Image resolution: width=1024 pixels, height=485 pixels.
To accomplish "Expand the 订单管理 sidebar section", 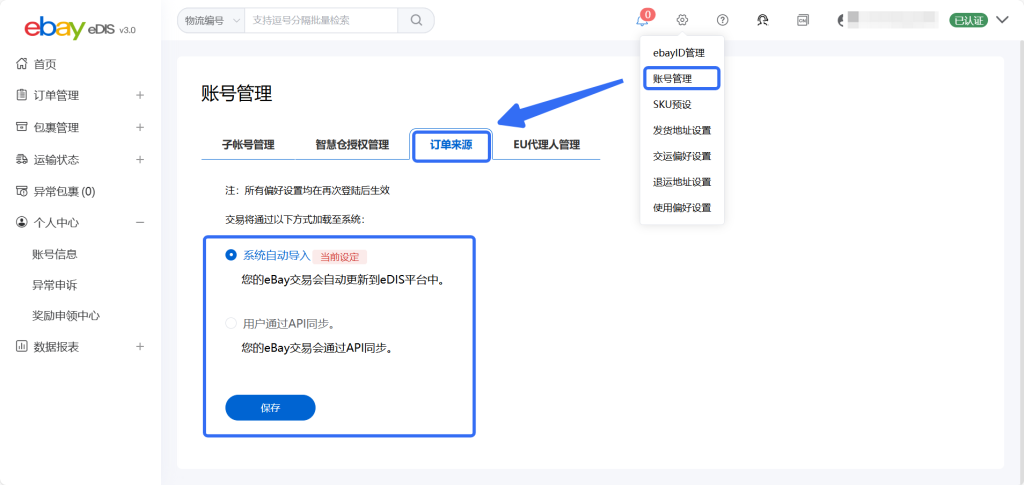I will coord(140,96).
